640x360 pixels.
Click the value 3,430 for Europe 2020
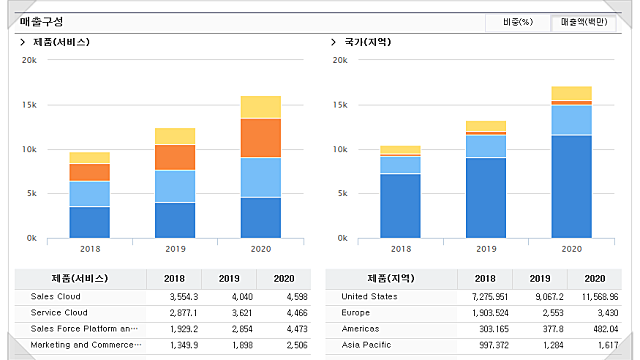(x=608, y=313)
